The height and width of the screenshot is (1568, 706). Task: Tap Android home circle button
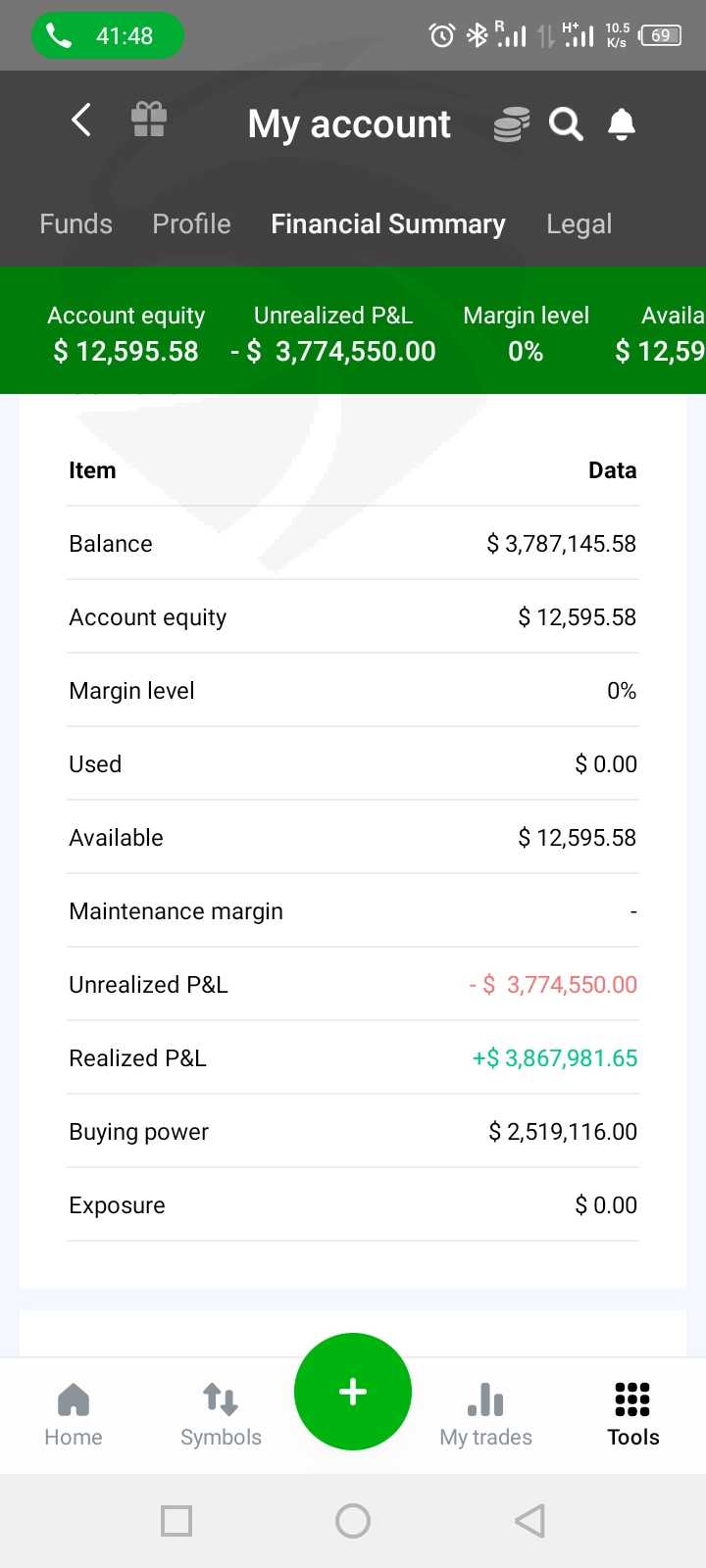click(x=353, y=1521)
